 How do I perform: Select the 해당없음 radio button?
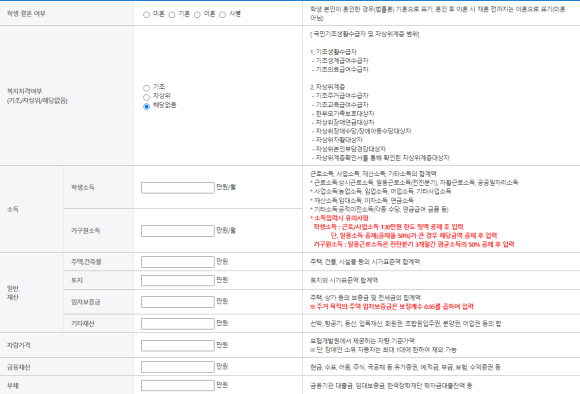coord(146,107)
